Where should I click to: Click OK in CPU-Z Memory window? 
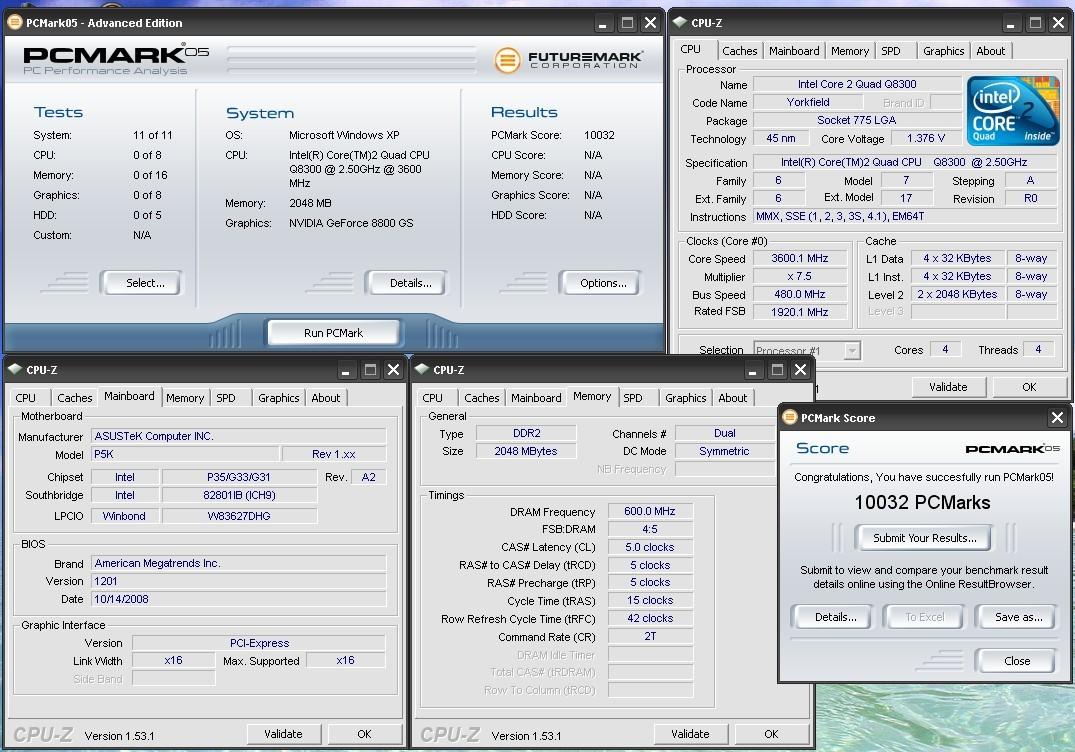[x=771, y=734]
